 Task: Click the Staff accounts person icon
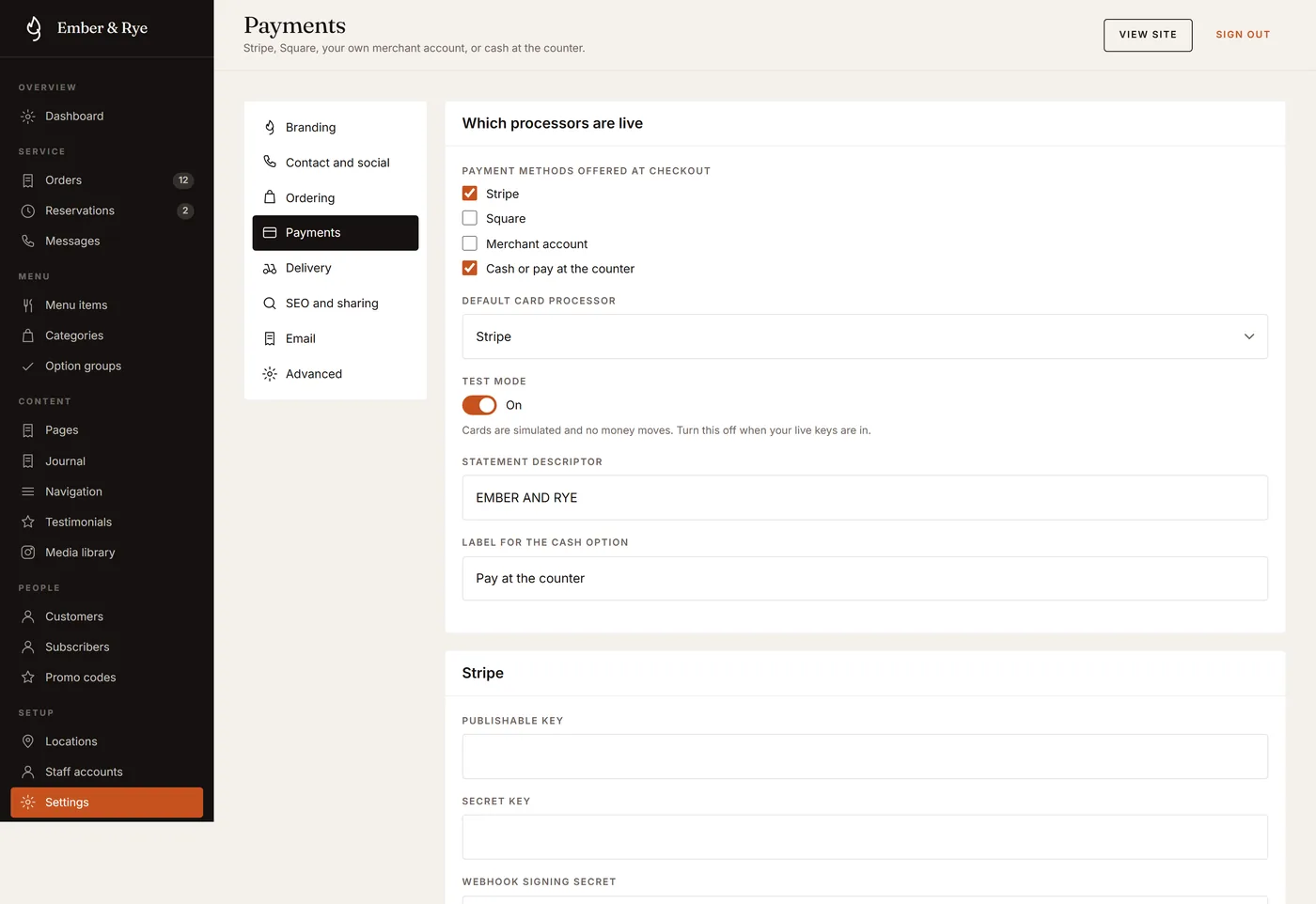28,772
